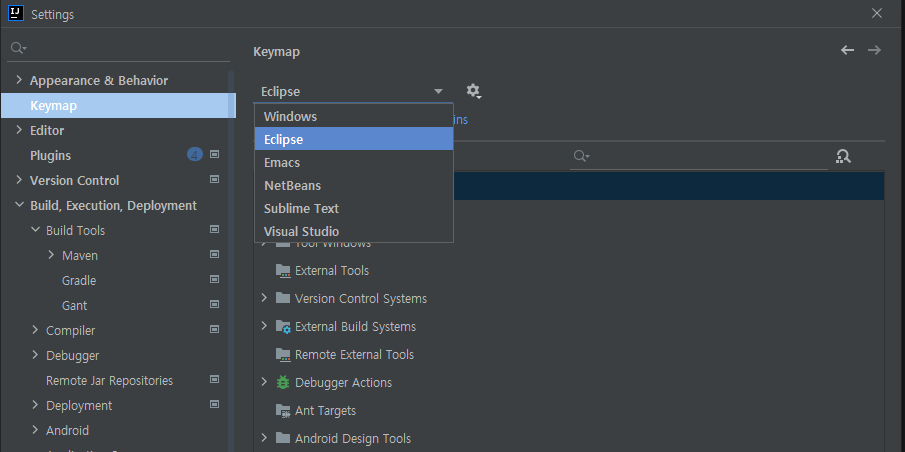Viewport: 905px width, 452px height.
Task: Close the Settings dialog
Action: point(877,13)
